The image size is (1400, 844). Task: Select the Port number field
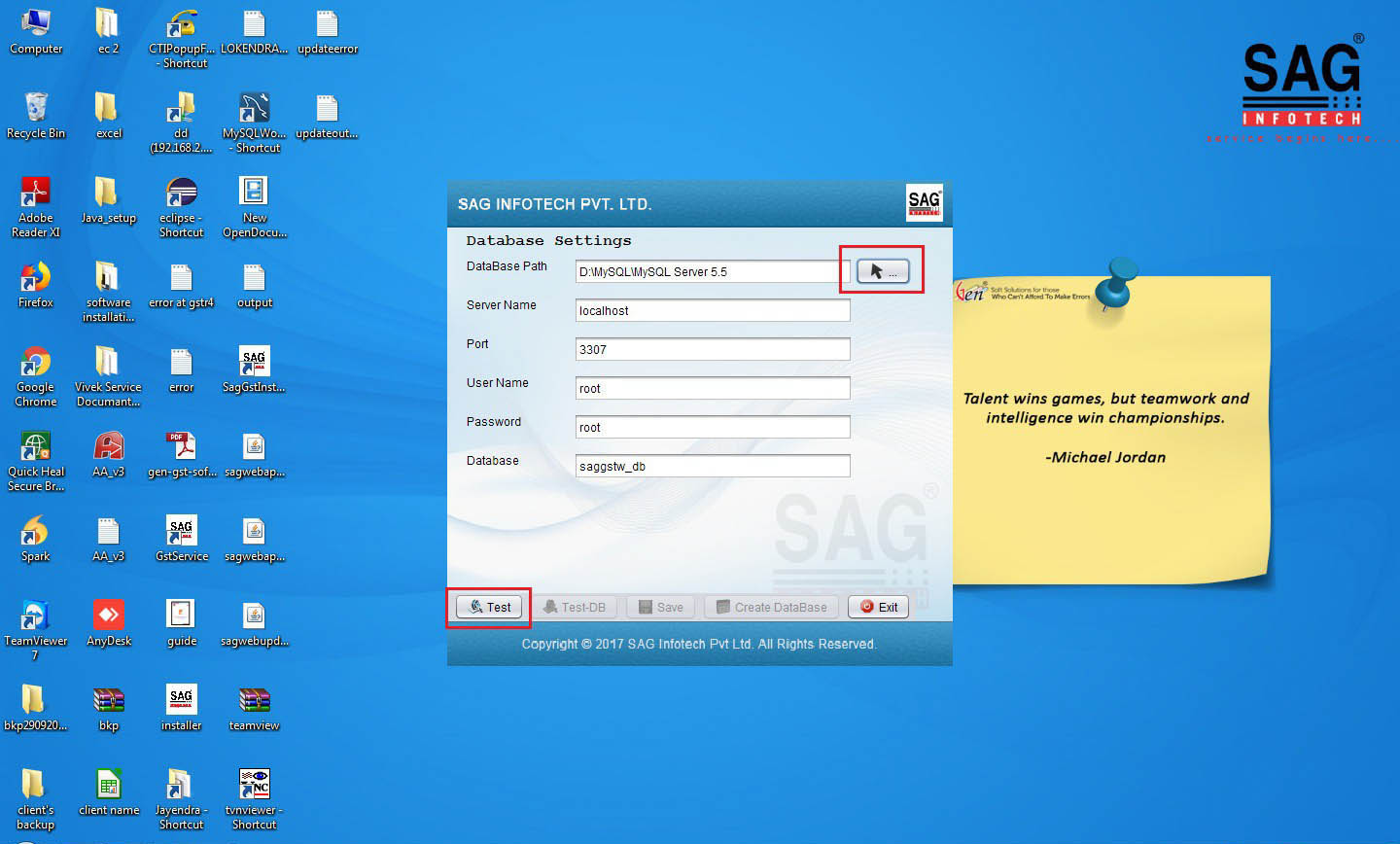(x=713, y=349)
